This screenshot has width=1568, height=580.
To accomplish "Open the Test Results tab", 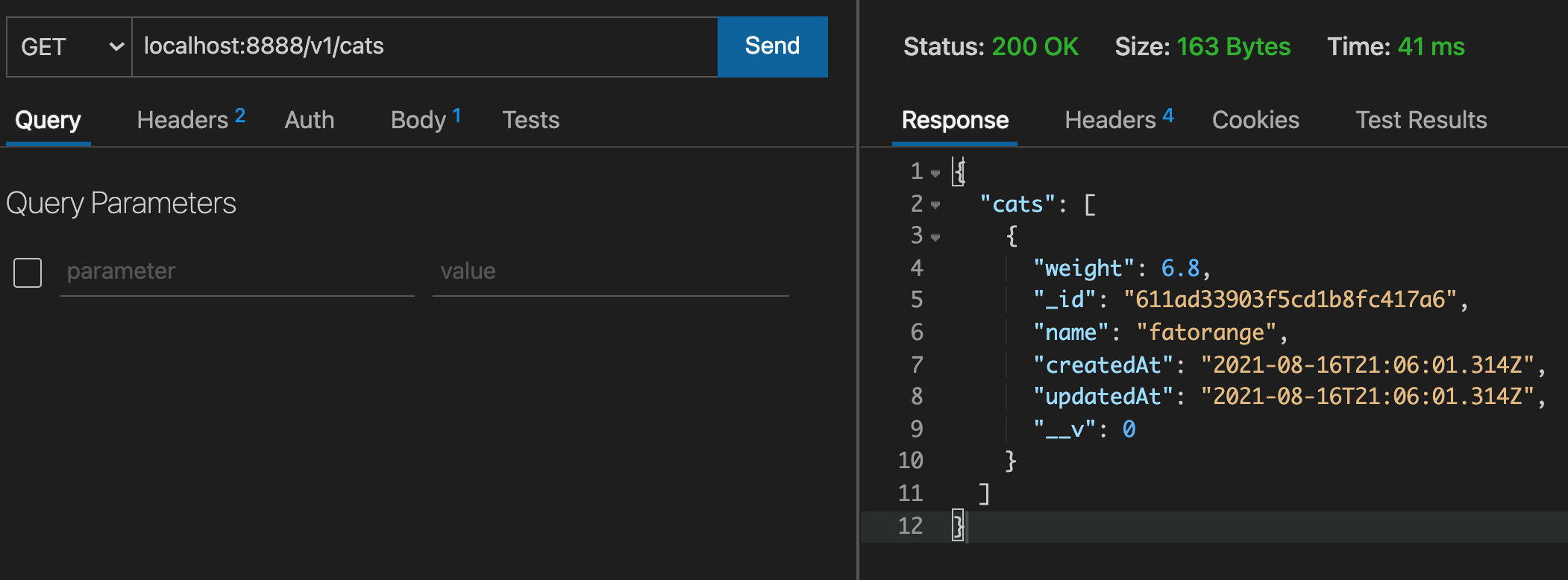I will [1420, 120].
